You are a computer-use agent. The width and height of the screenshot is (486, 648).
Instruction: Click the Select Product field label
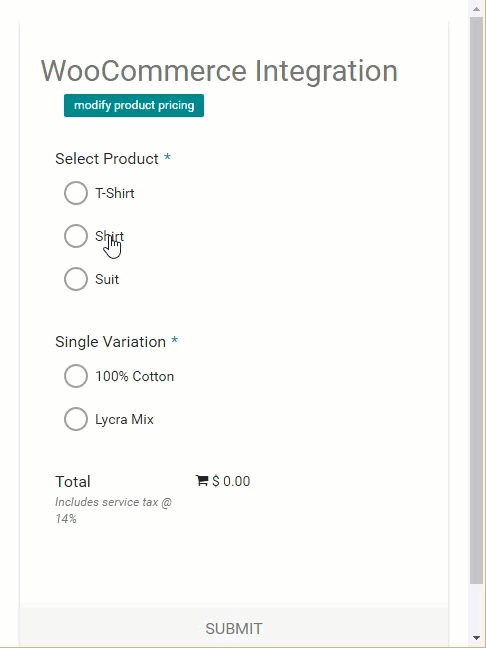click(x=107, y=159)
